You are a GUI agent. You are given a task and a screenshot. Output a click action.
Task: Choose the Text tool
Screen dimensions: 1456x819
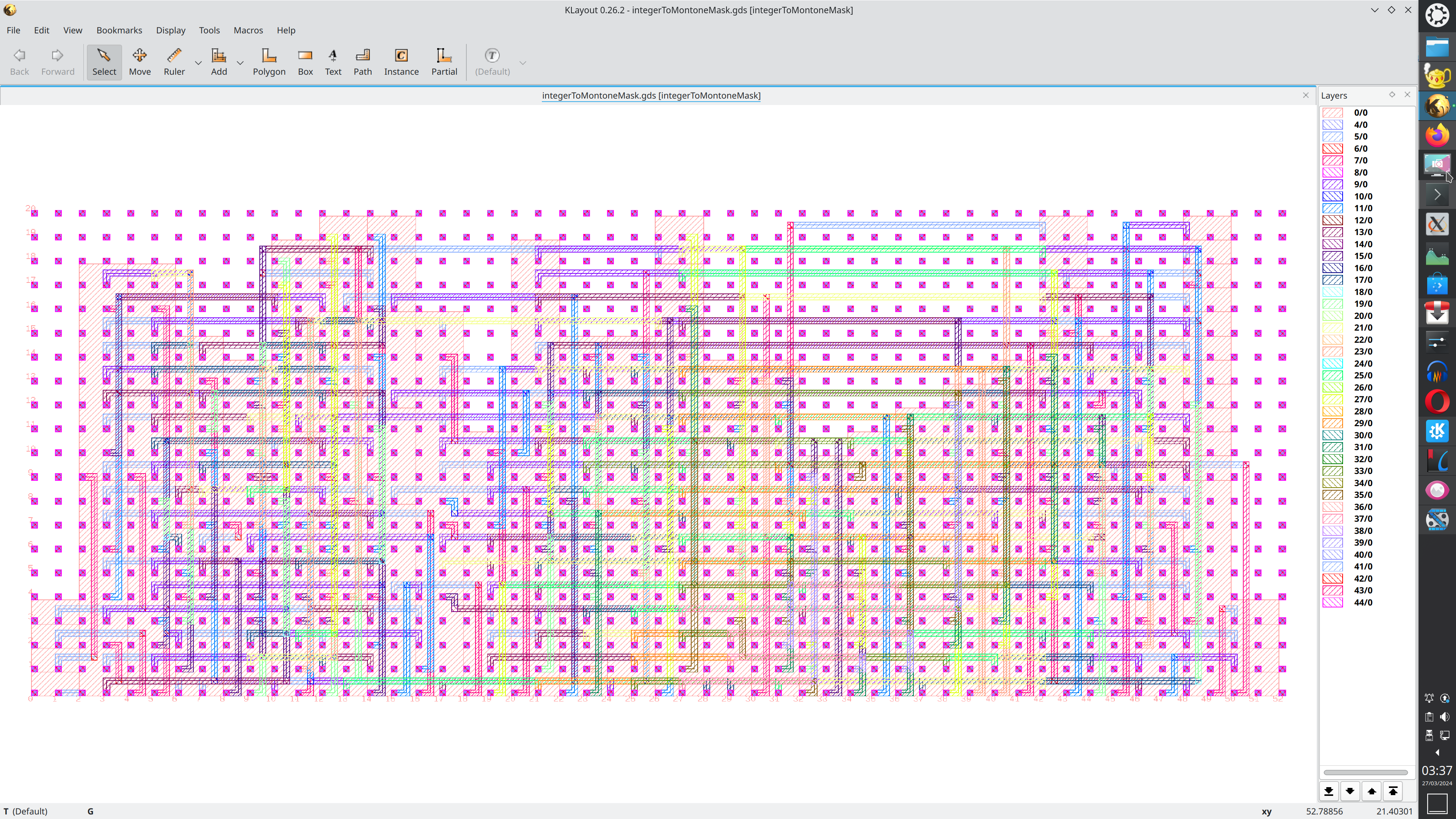coord(333,61)
